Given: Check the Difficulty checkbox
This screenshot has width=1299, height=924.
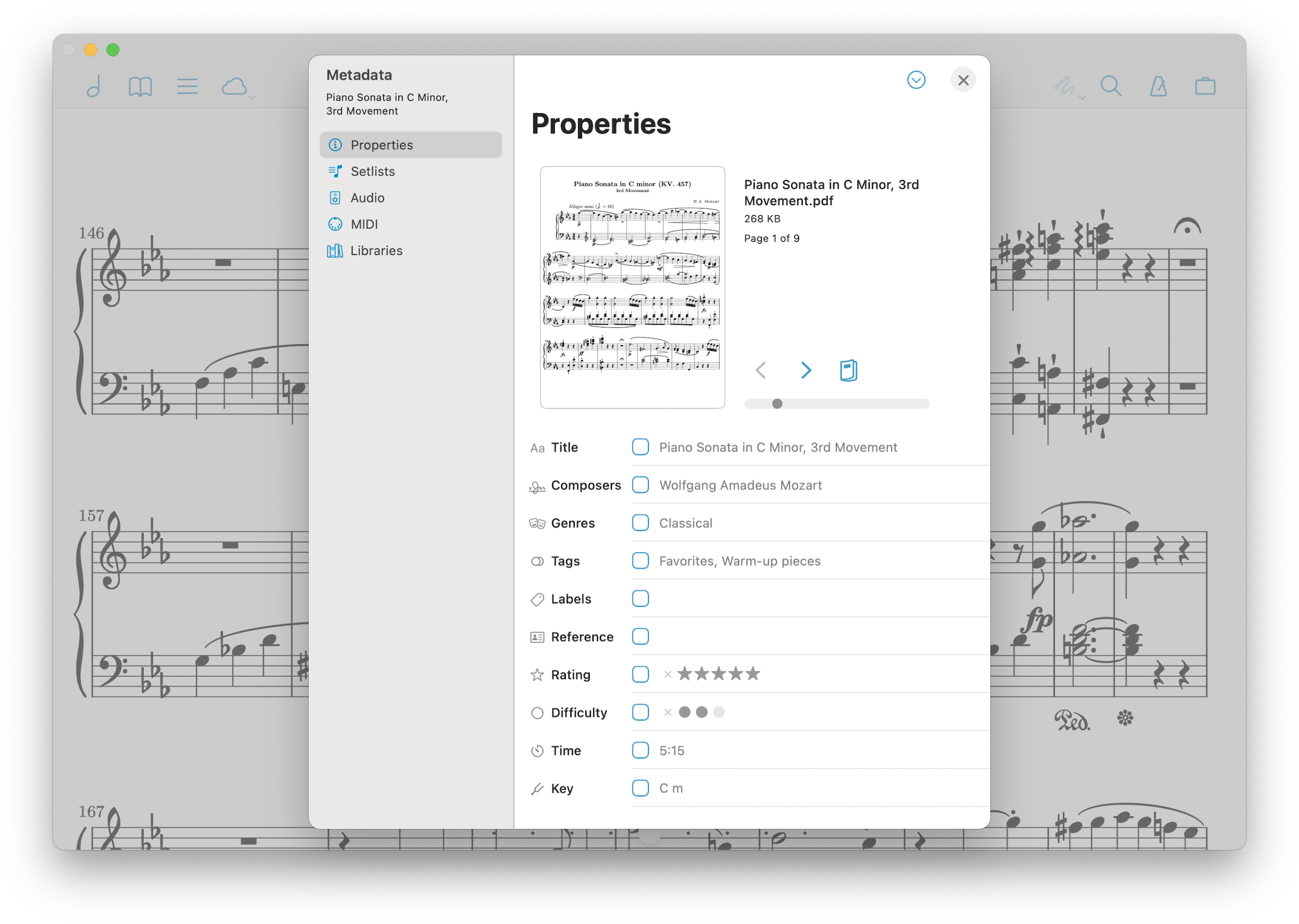Looking at the screenshot, I should pyautogui.click(x=641, y=712).
